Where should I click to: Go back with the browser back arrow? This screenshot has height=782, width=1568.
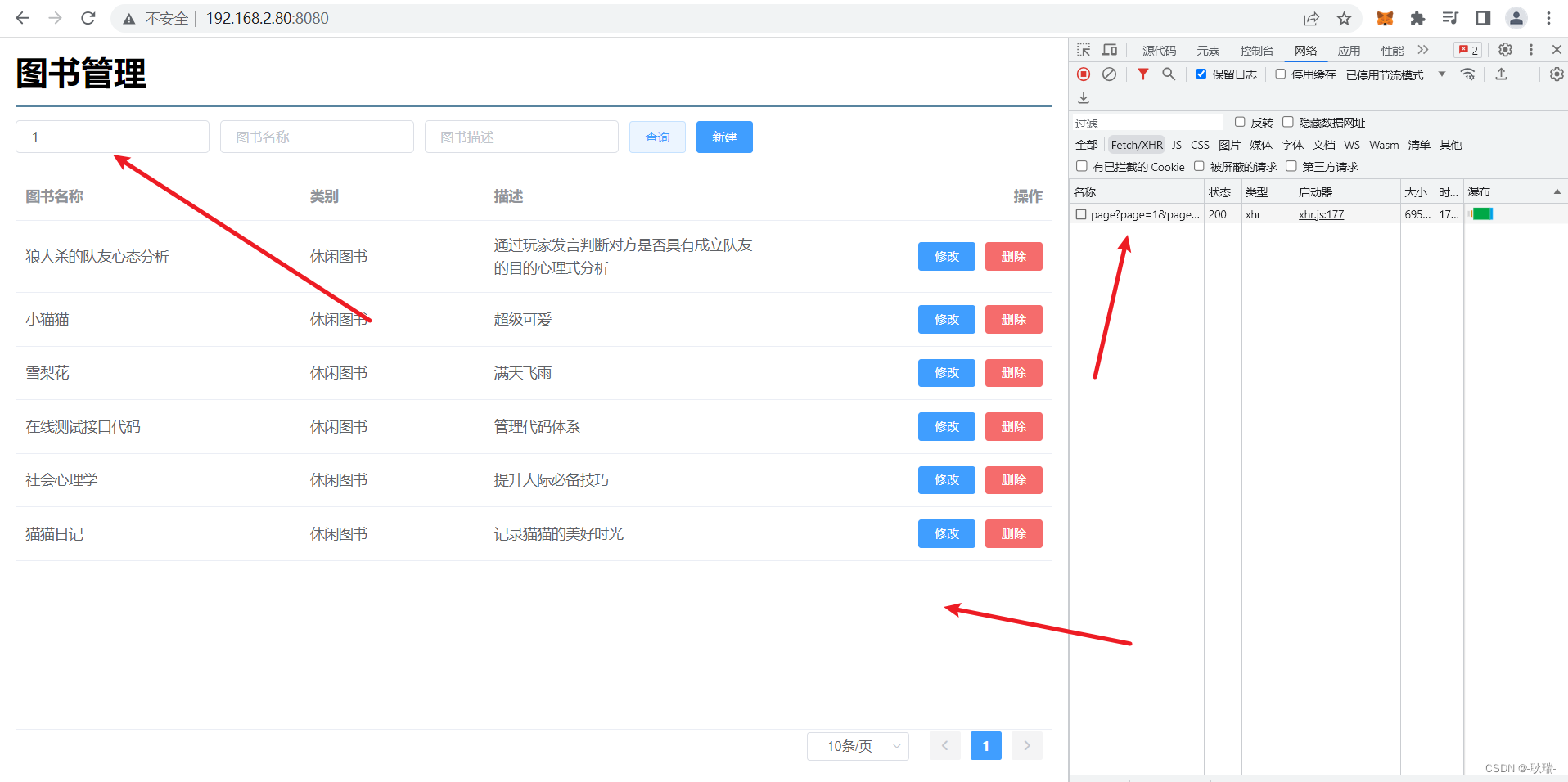[x=22, y=18]
